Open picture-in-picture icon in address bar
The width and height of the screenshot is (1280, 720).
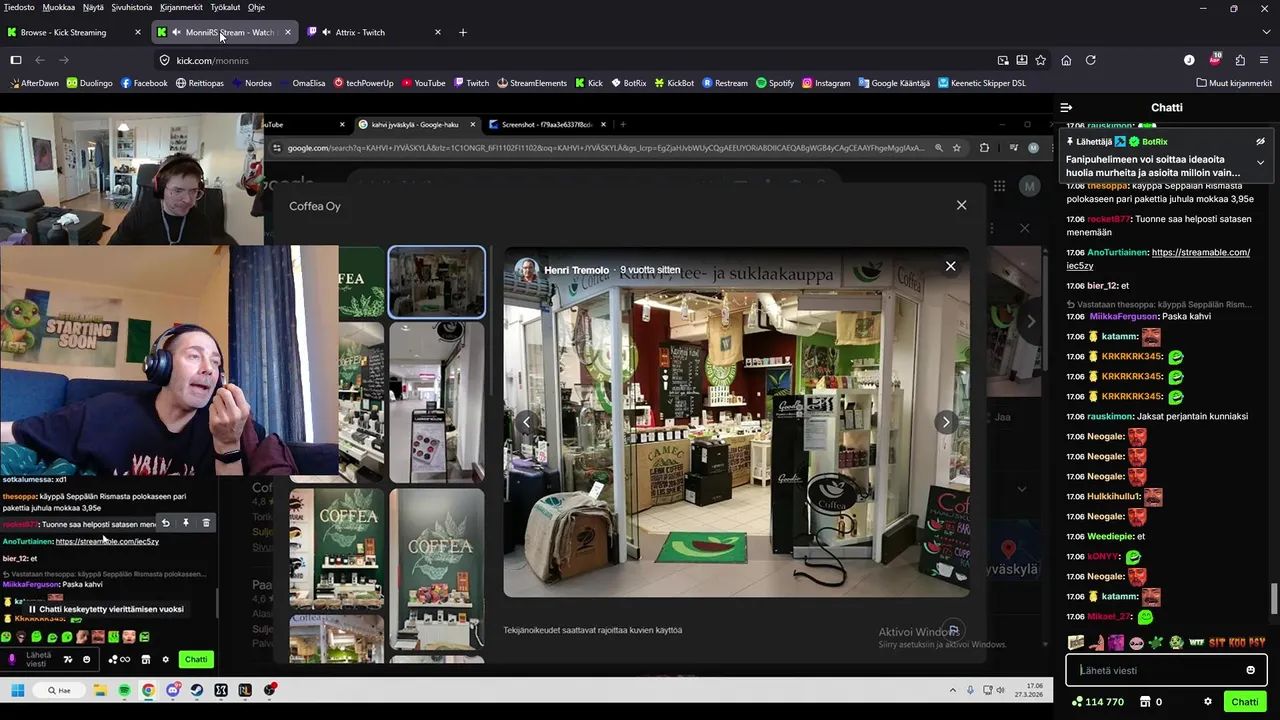coord(1003,60)
